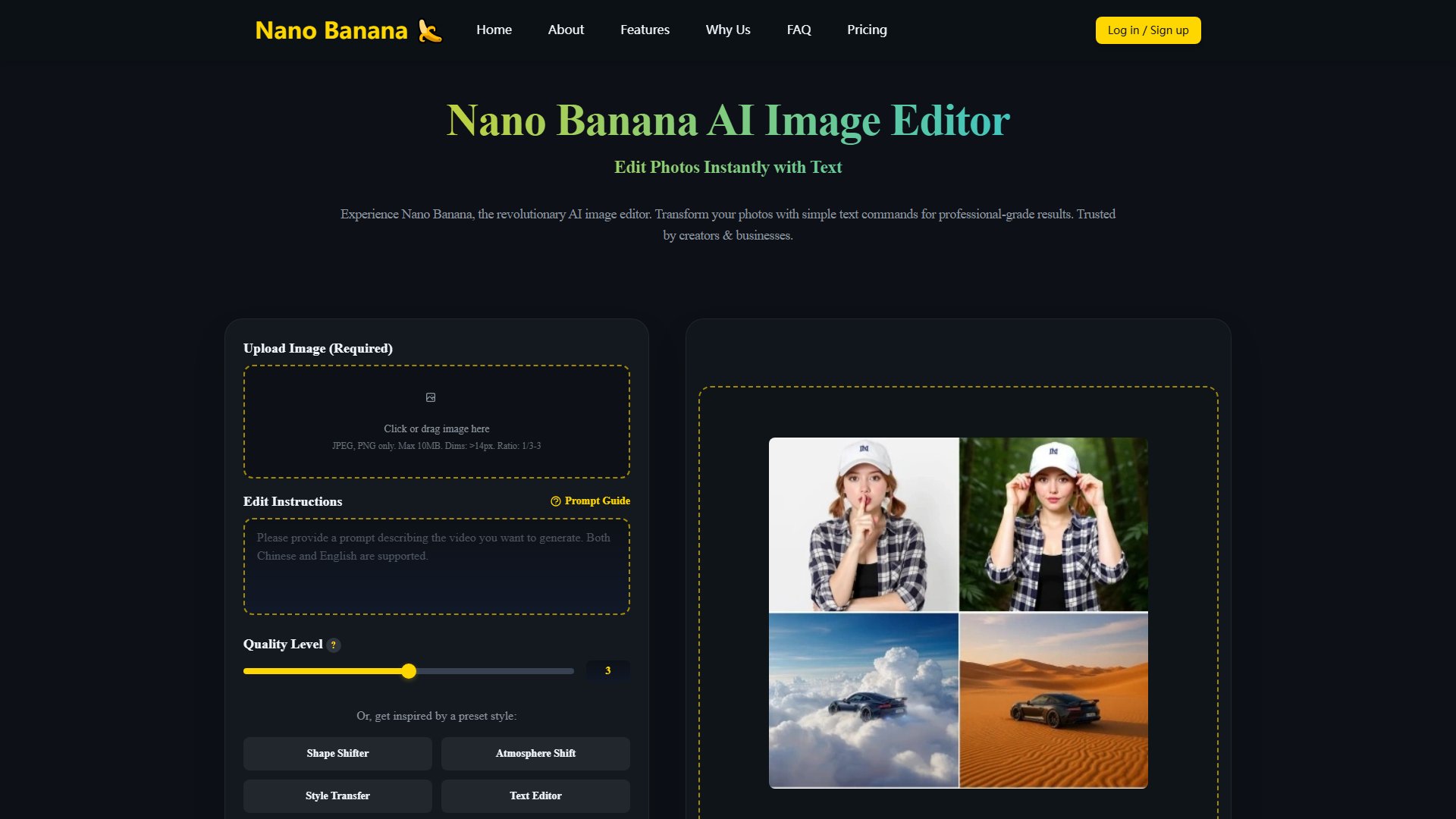
Task: Click the Nano Banana banana logo icon
Action: click(x=430, y=30)
